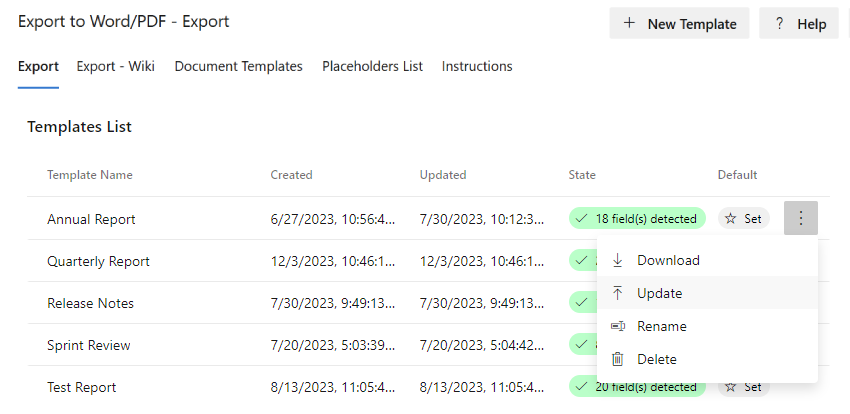The width and height of the screenshot is (850, 414).
Task: Click the Delete trash can icon
Action: [618, 359]
